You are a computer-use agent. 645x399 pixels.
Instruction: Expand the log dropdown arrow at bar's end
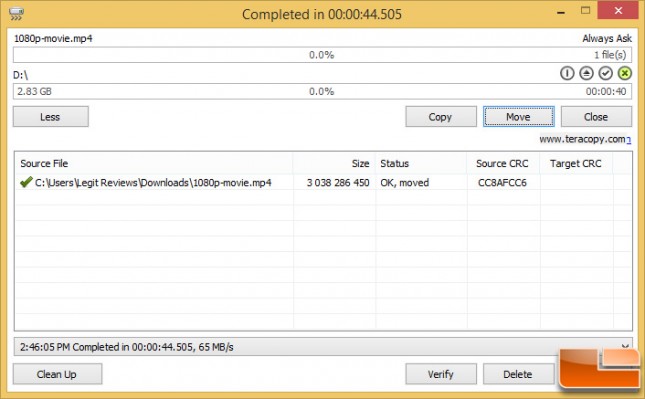pyautogui.click(x=625, y=346)
